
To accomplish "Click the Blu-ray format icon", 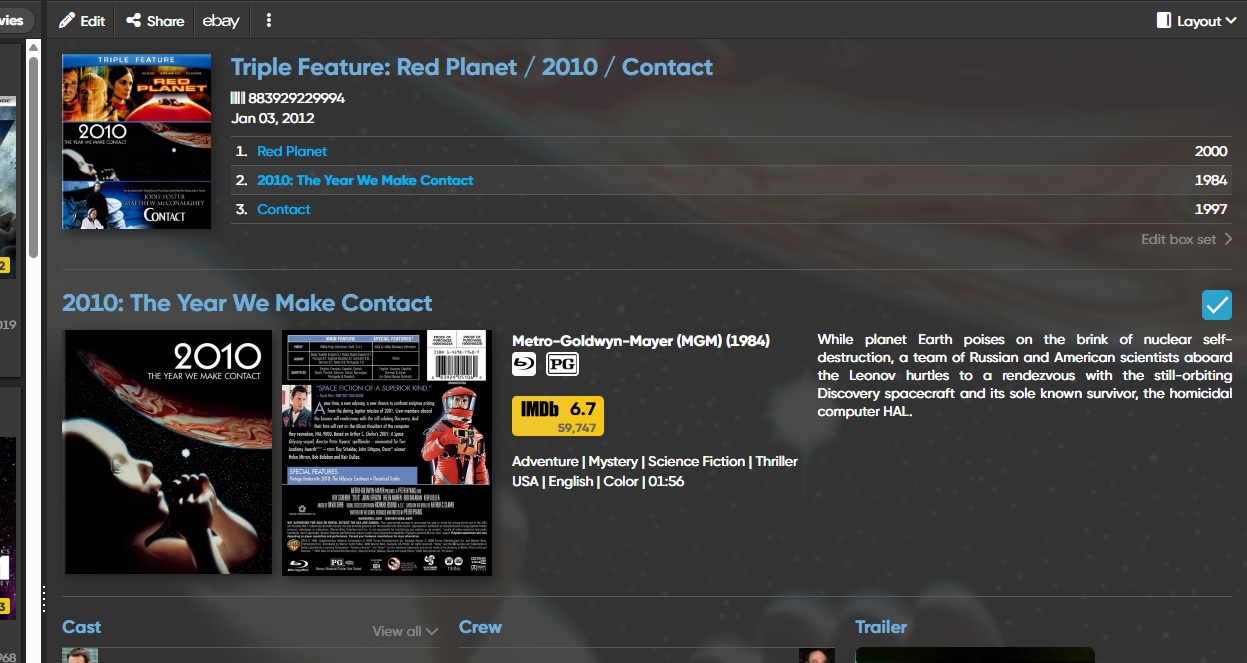I will [x=524, y=364].
